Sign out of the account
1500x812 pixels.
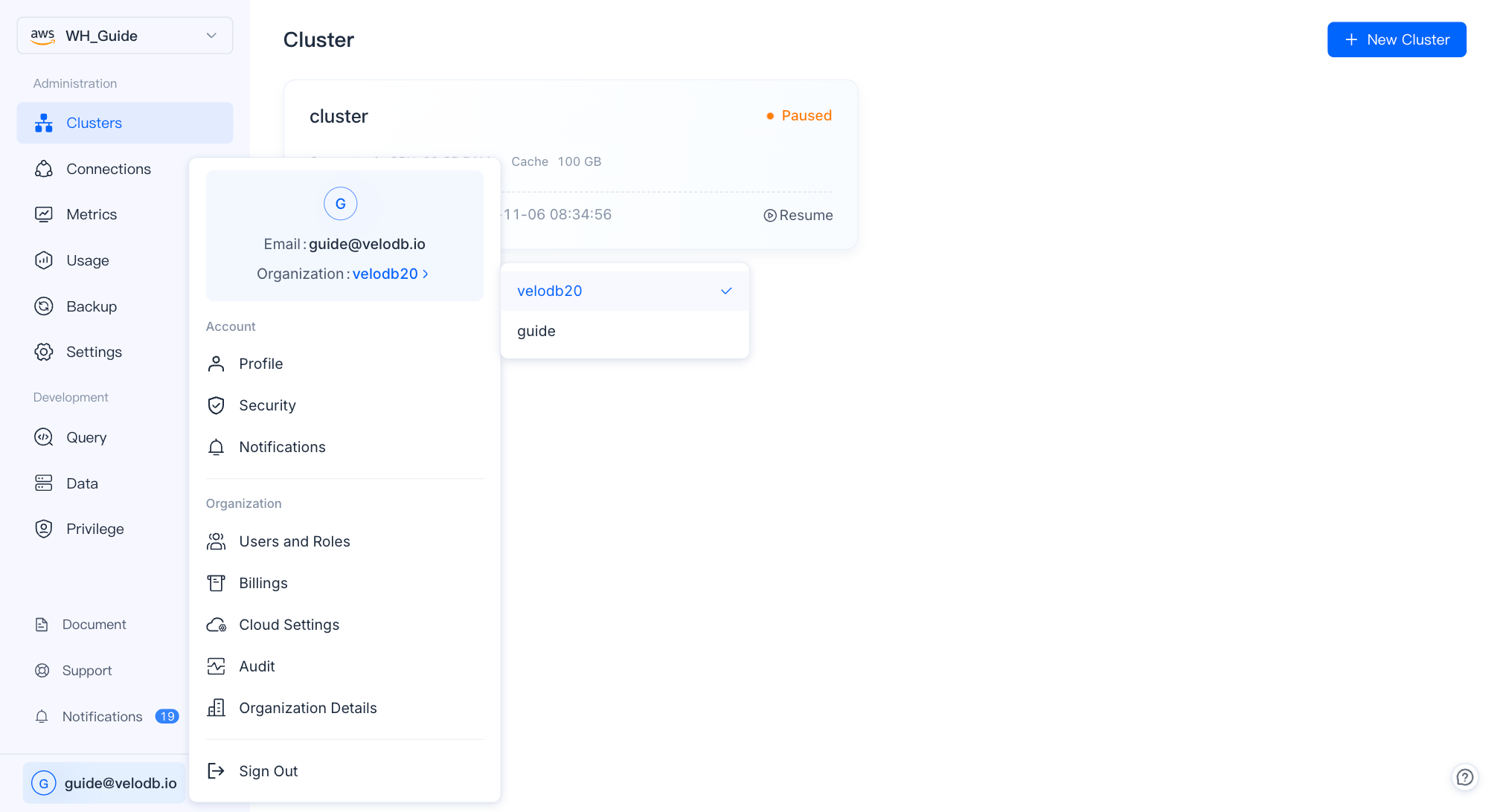click(x=268, y=771)
